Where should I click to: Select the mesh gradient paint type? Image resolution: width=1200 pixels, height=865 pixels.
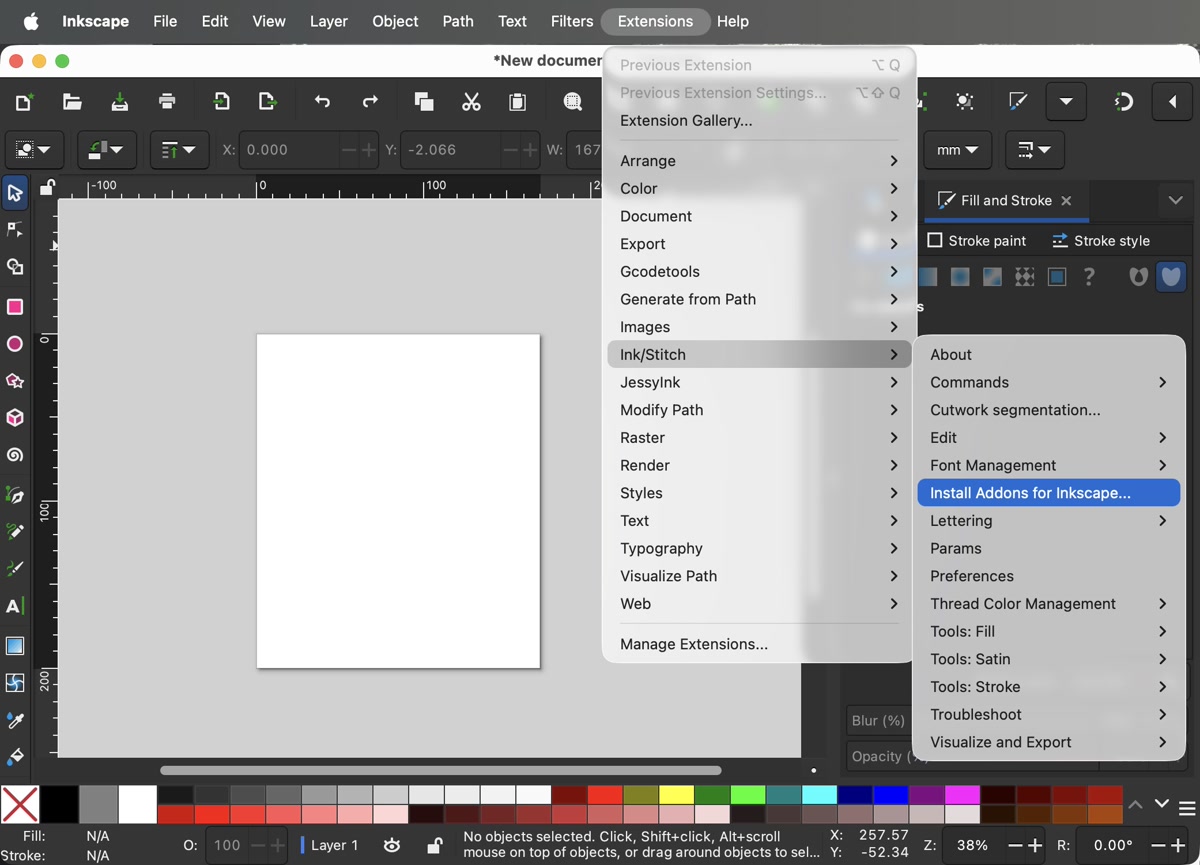pos(992,277)
